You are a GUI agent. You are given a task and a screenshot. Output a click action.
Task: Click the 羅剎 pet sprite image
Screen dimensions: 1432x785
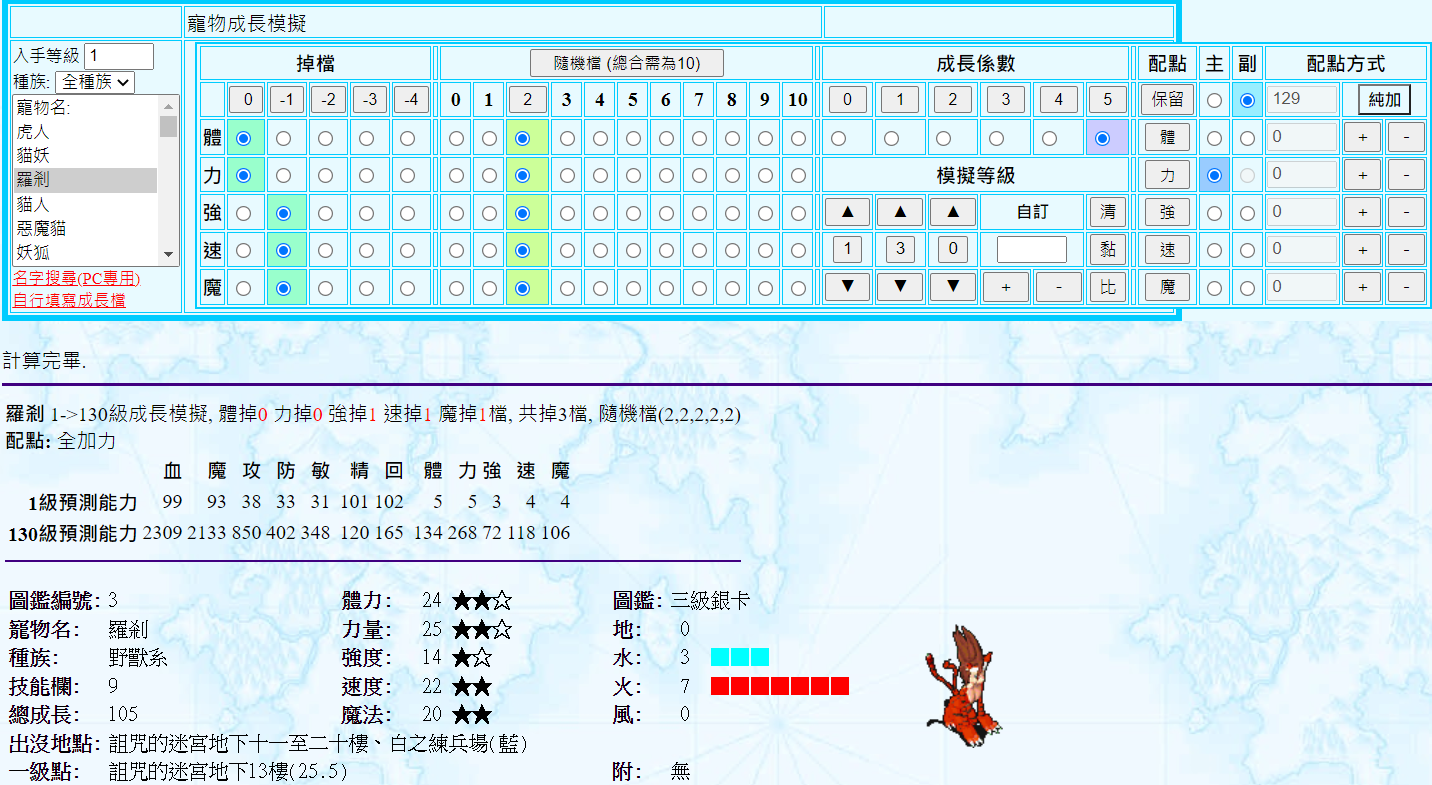tap(962, 686)
